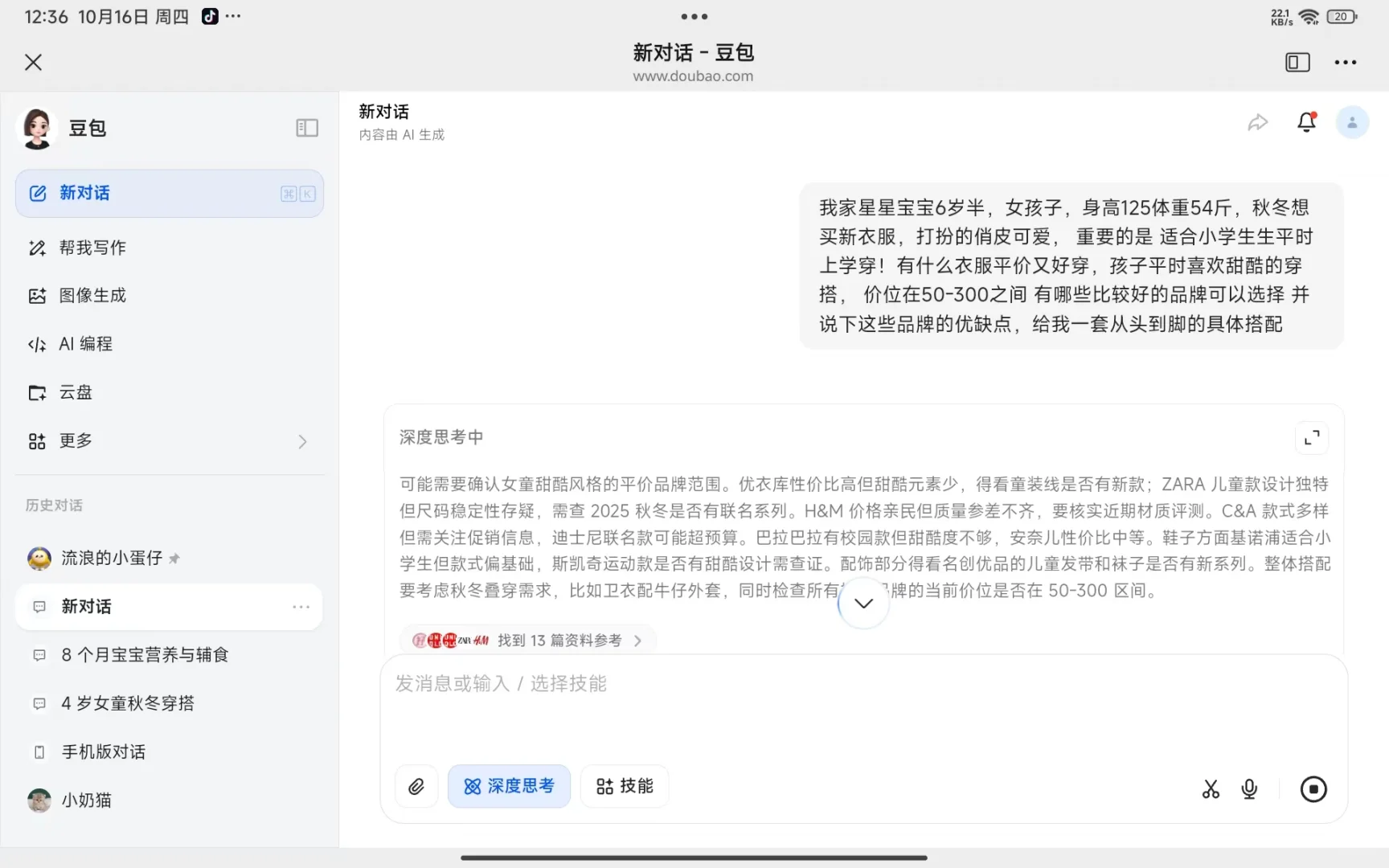Click the share arrow icon
1389x868 pixels.
1258,122
